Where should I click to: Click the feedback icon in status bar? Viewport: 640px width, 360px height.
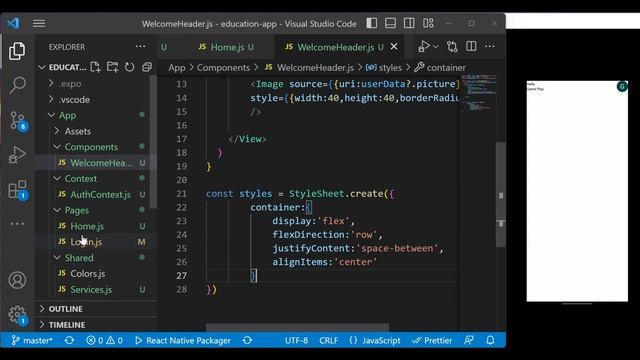coord(469,340)
